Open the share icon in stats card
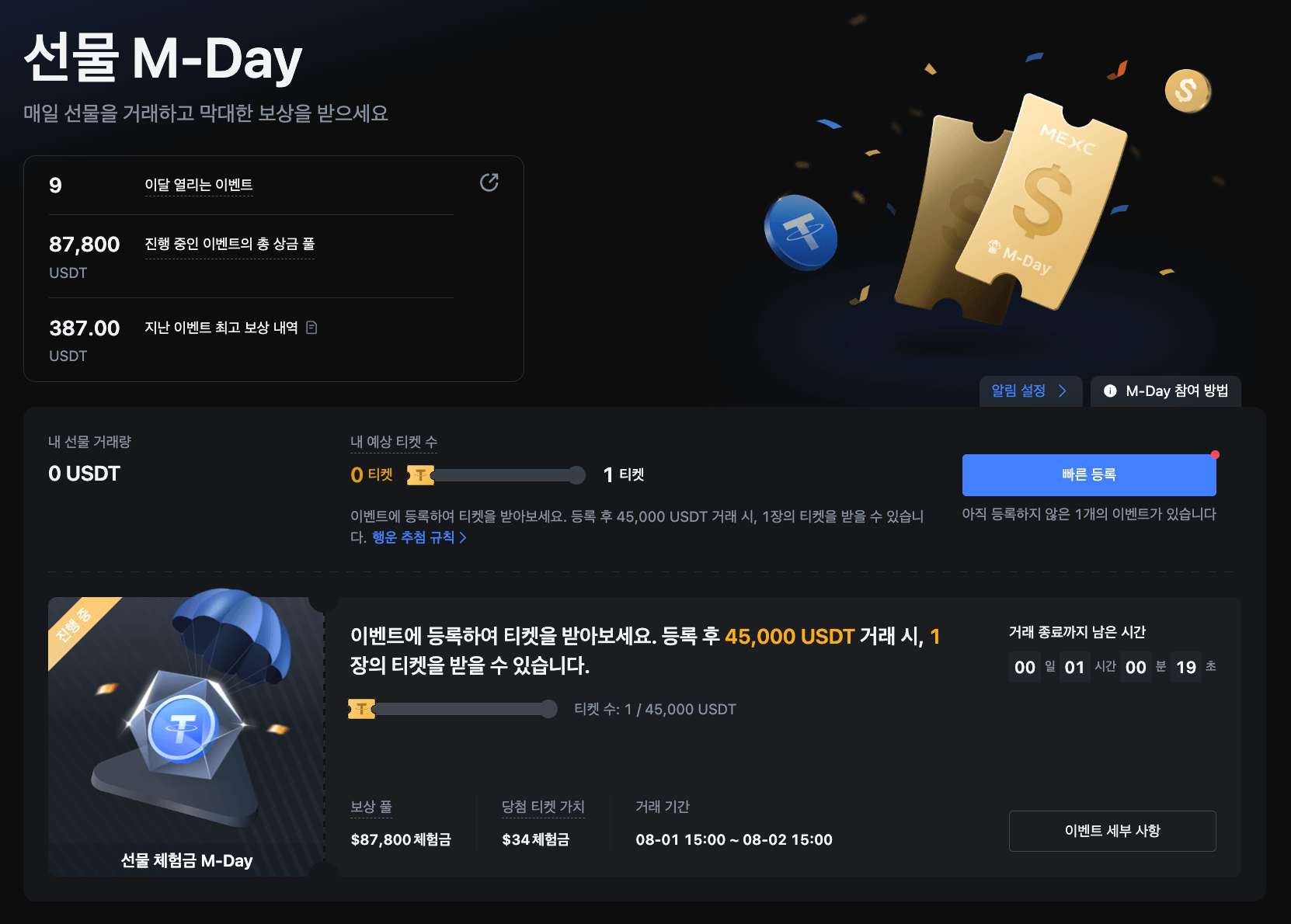The image size is (1291, 924). (489, 182)
